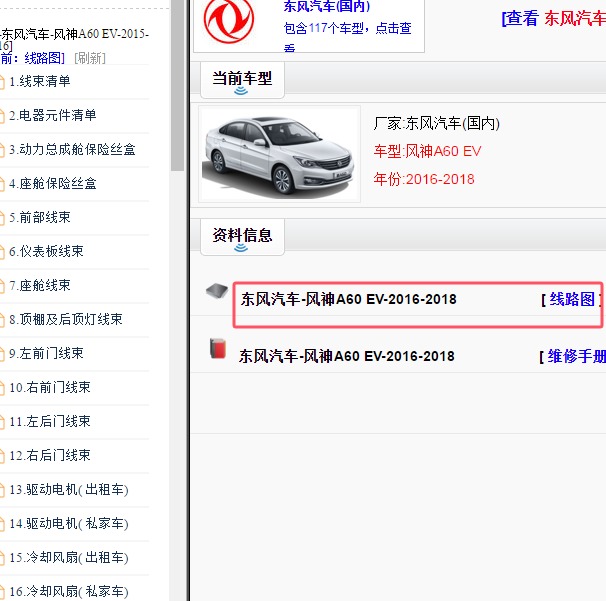Click the folder icon beside 13.驱动电机(出租车)
Screen dimensions: 606x601
[x=2, y=490]
